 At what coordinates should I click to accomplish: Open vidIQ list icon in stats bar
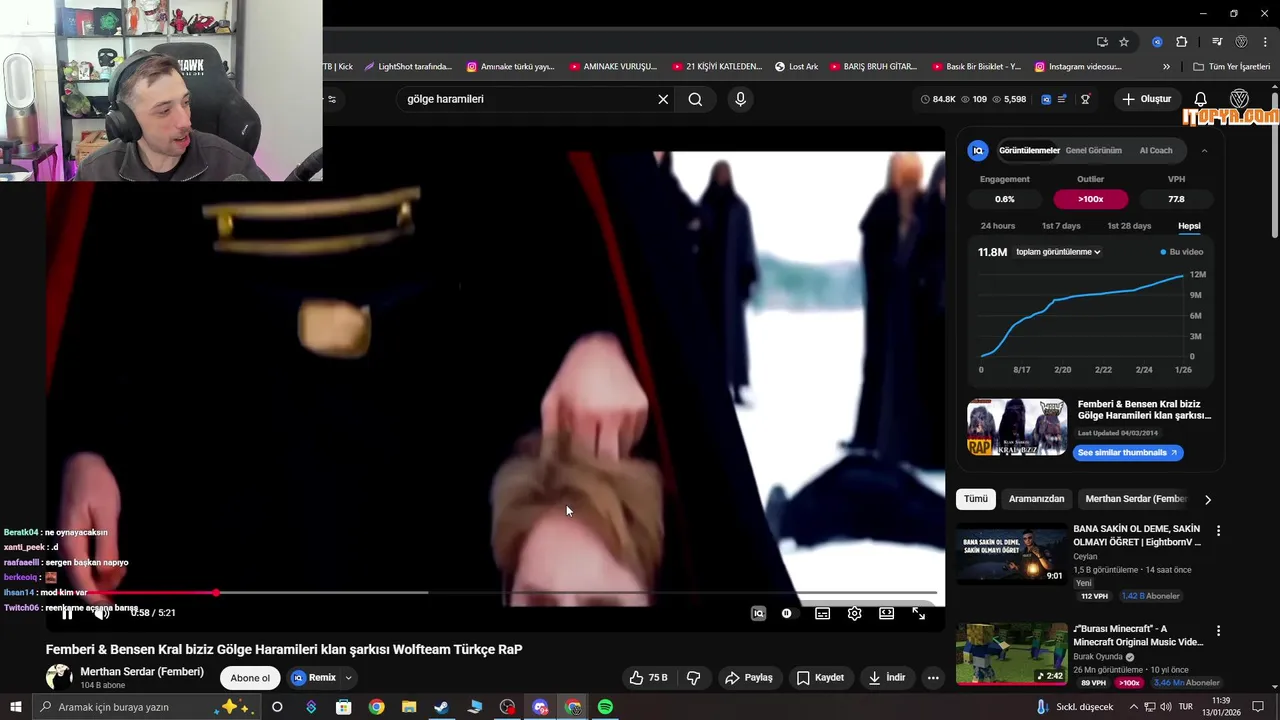1062,99
